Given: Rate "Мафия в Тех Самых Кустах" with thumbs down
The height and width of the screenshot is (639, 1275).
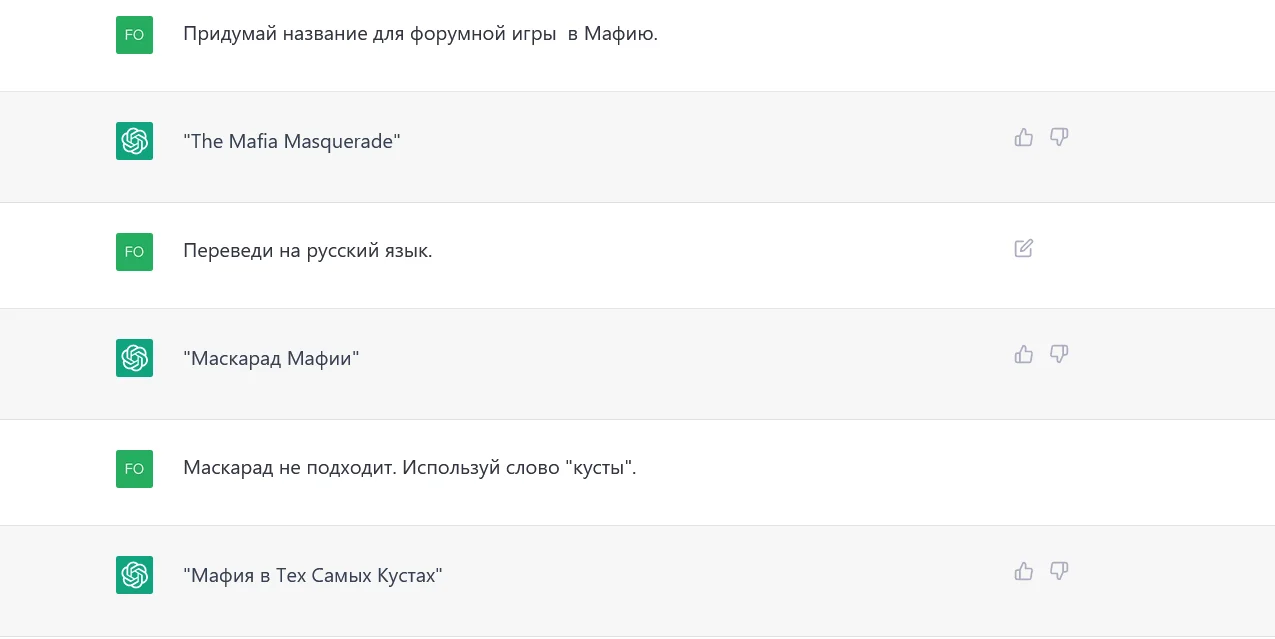Looking at the screenshot, I should pos(1059,572).
